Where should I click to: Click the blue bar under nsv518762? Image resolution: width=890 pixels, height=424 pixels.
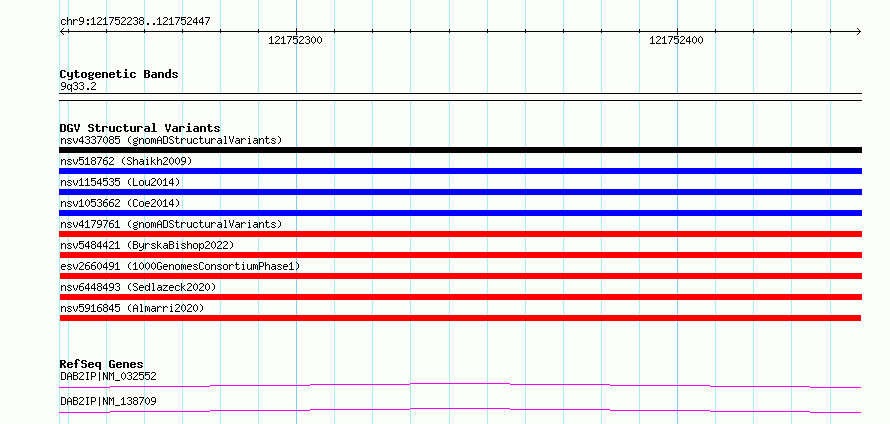coord(461,171)
